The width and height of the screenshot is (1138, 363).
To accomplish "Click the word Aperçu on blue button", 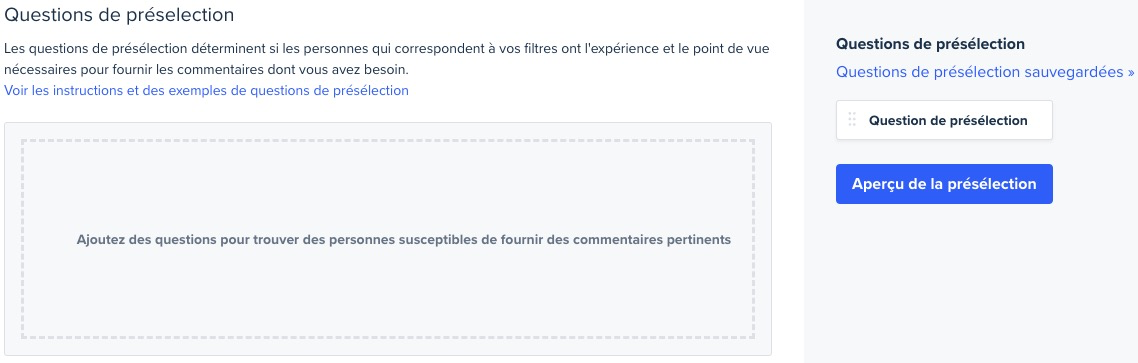I will pyautogui.click(x=877, y=184).
